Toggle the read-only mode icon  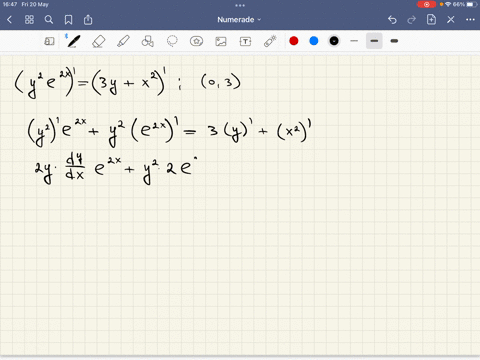[49, 41]
